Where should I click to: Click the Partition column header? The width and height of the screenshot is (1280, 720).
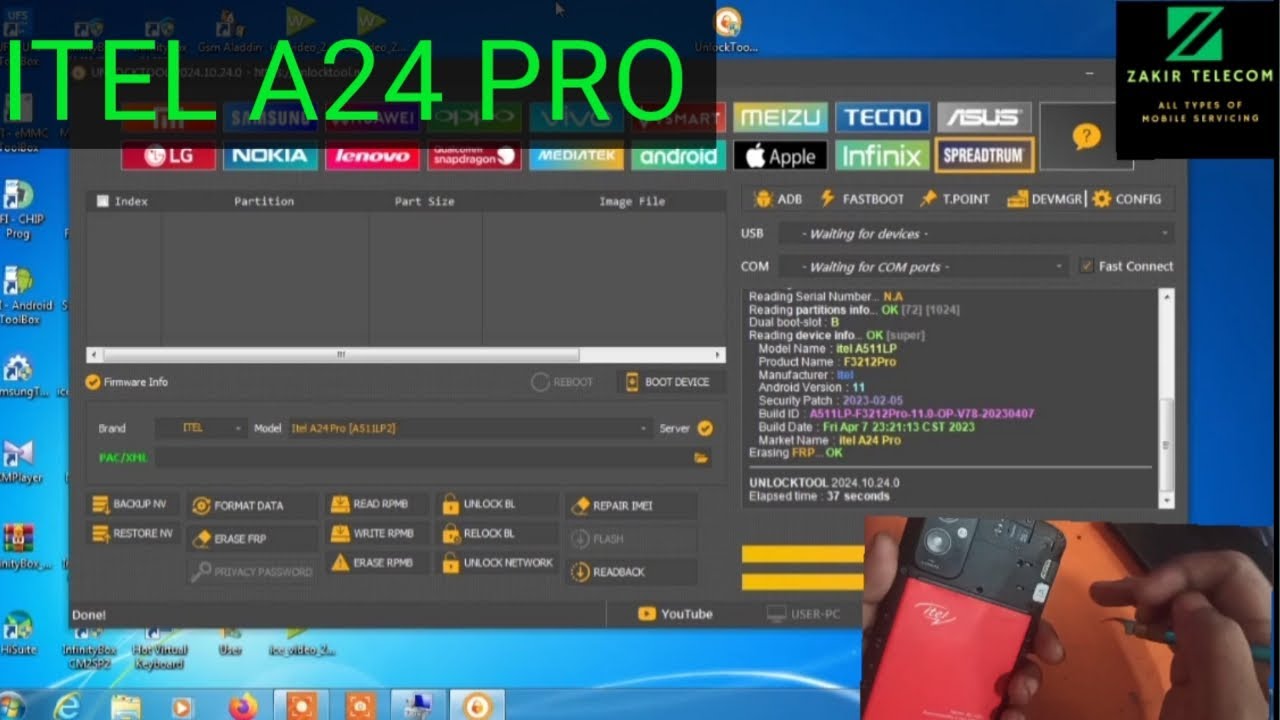point(264,201)
